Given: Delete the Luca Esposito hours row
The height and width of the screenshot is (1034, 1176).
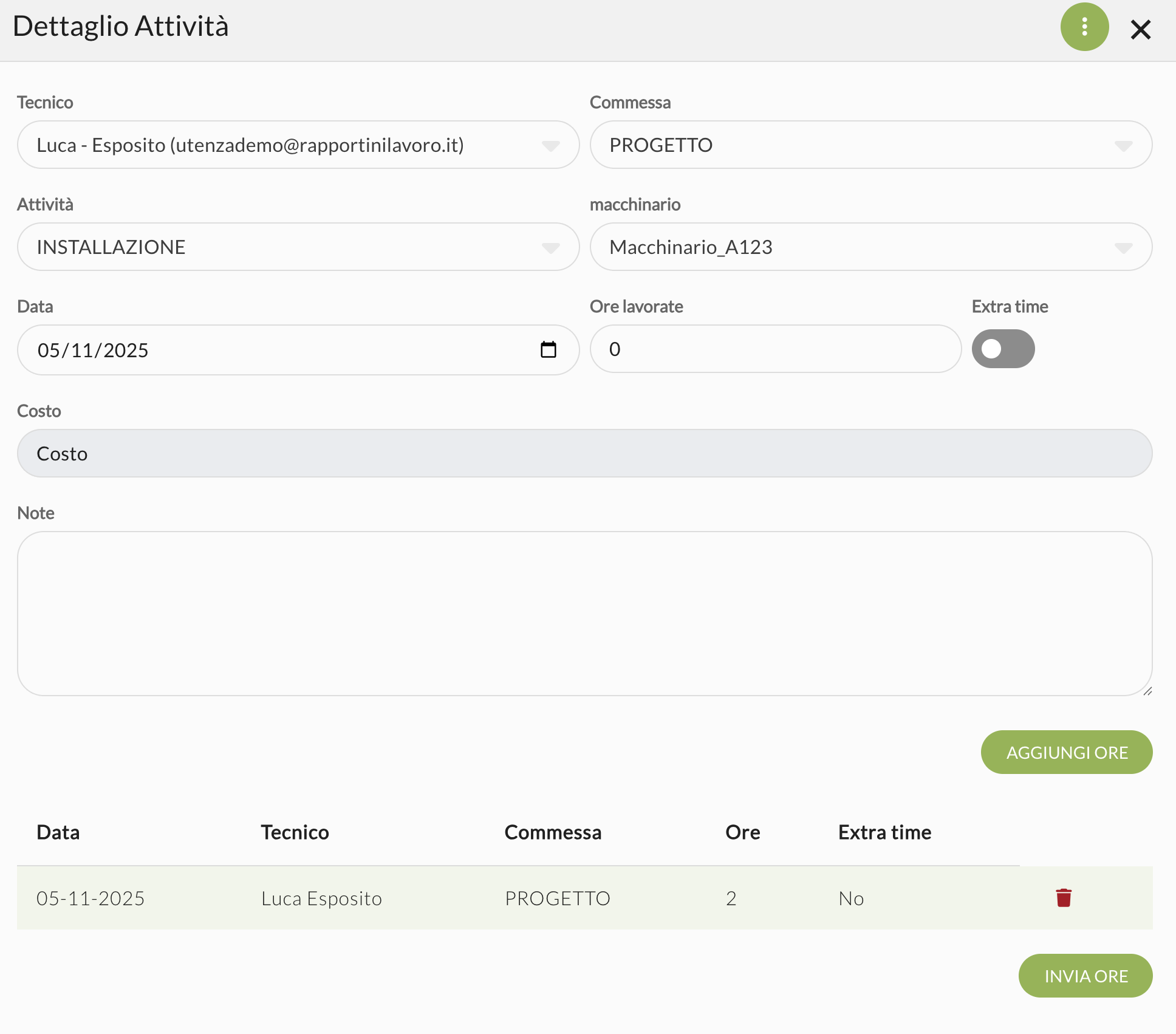Looking at the screenshot, I should 1063,897.
